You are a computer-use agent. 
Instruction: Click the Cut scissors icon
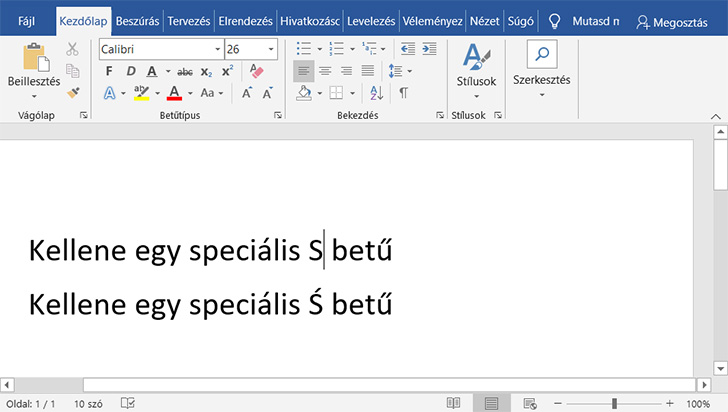(73, 49)
